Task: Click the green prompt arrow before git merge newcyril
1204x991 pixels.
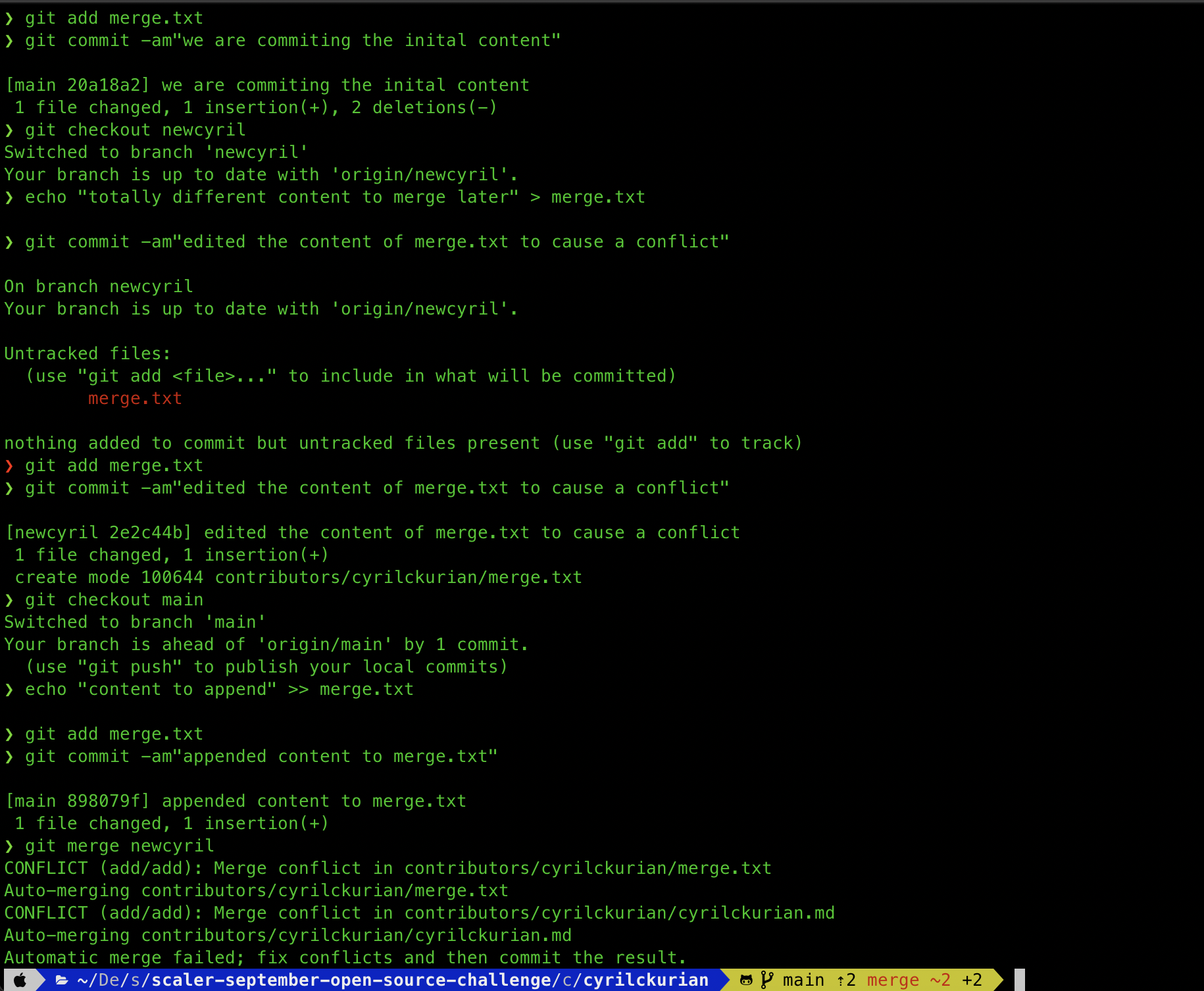Action: pos(9,846)
